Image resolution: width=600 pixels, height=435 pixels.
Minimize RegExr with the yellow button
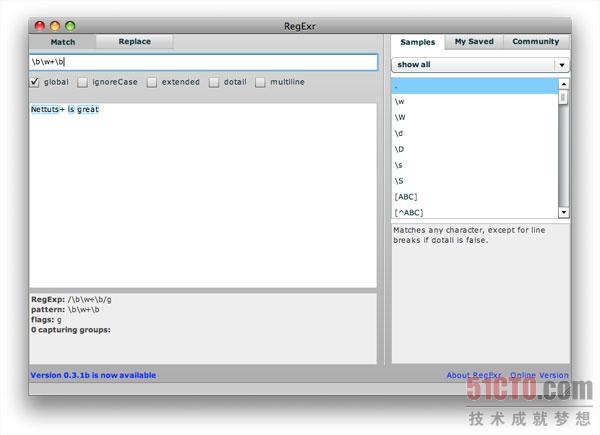pyautogui.click(x=55, y=26)
